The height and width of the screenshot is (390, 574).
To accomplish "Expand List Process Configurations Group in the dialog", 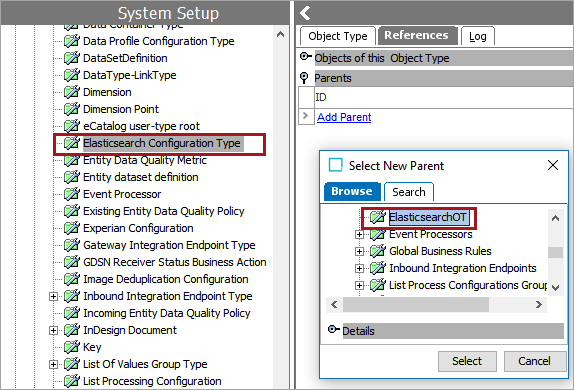I will (x=359, y=285).
